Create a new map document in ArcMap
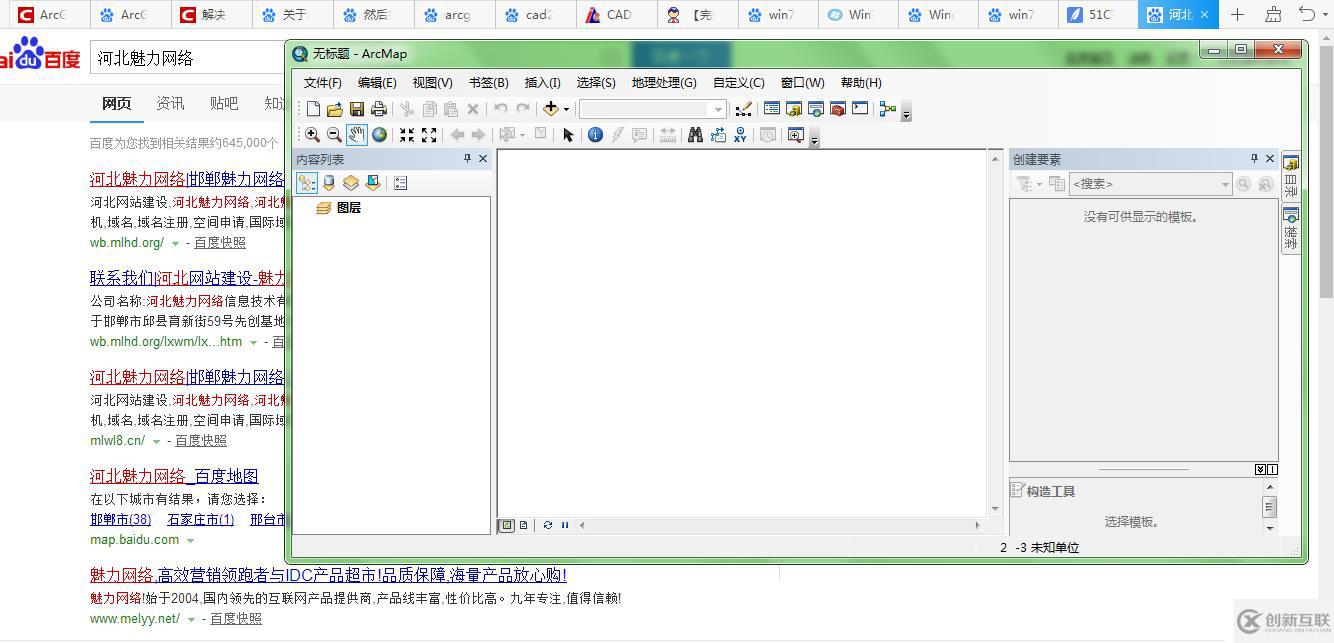 point(313,109)
